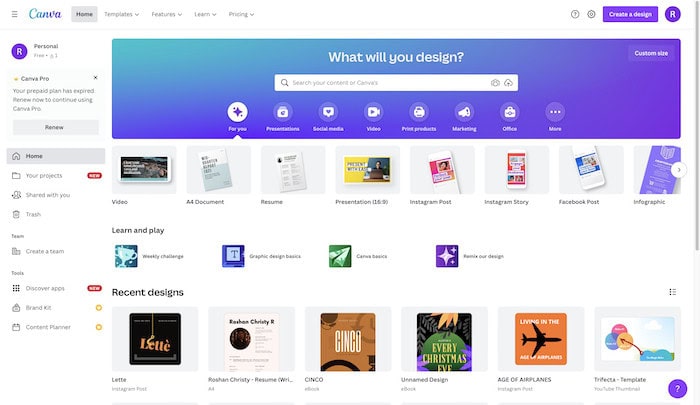Click the Custom size button
This screenshot has height=405, width=700.
click(x=651, y=53)
